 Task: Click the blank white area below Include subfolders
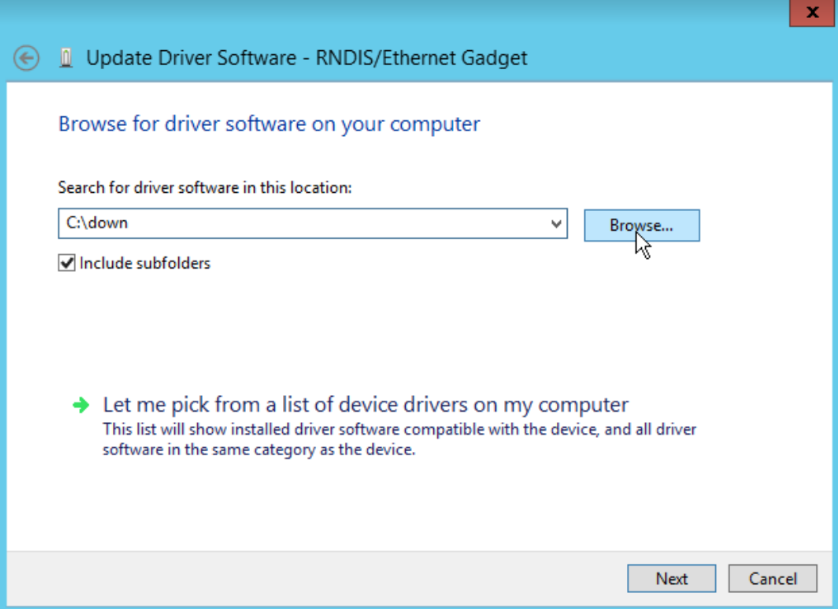click(400, 330)
